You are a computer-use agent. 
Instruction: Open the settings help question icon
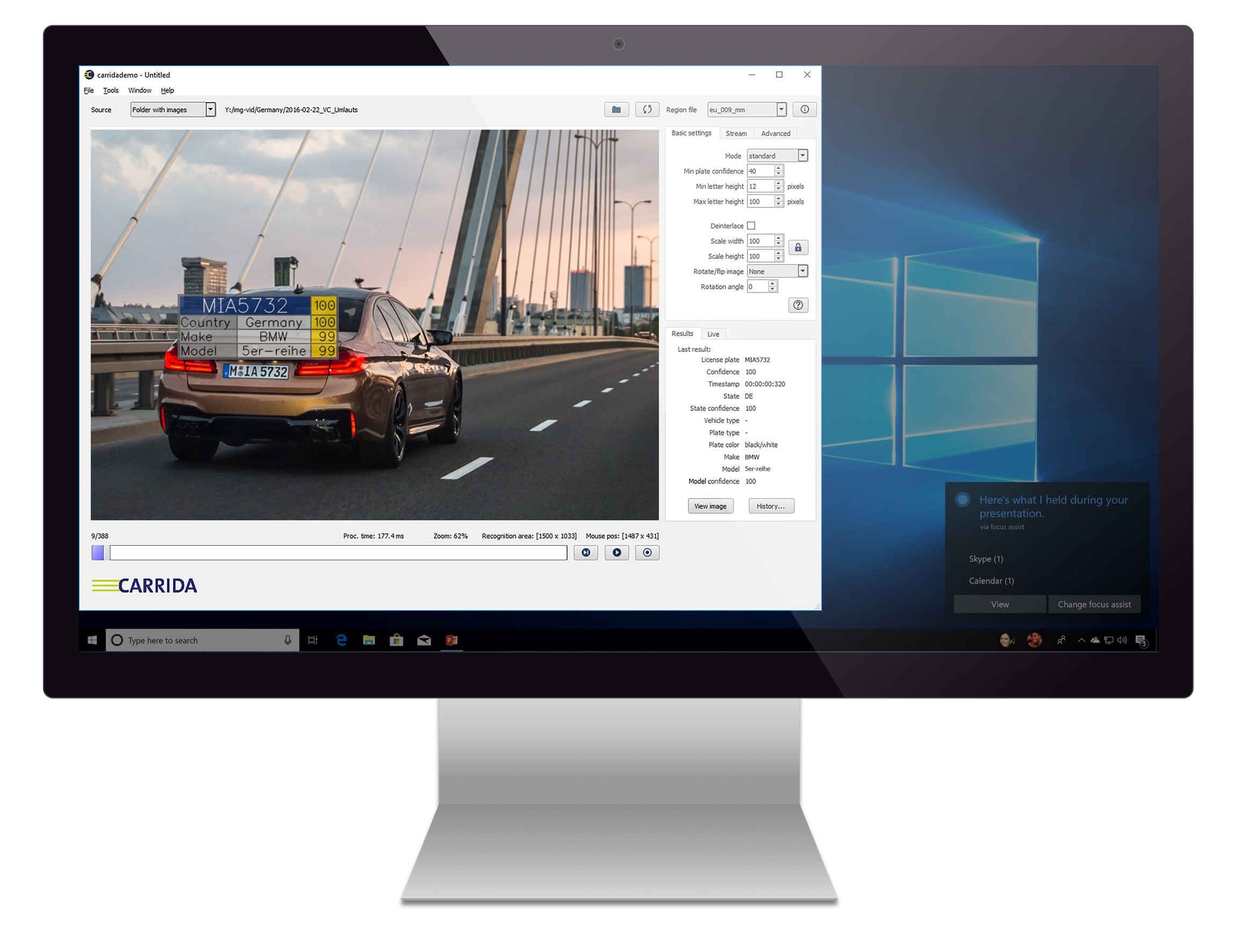(797, 306)
